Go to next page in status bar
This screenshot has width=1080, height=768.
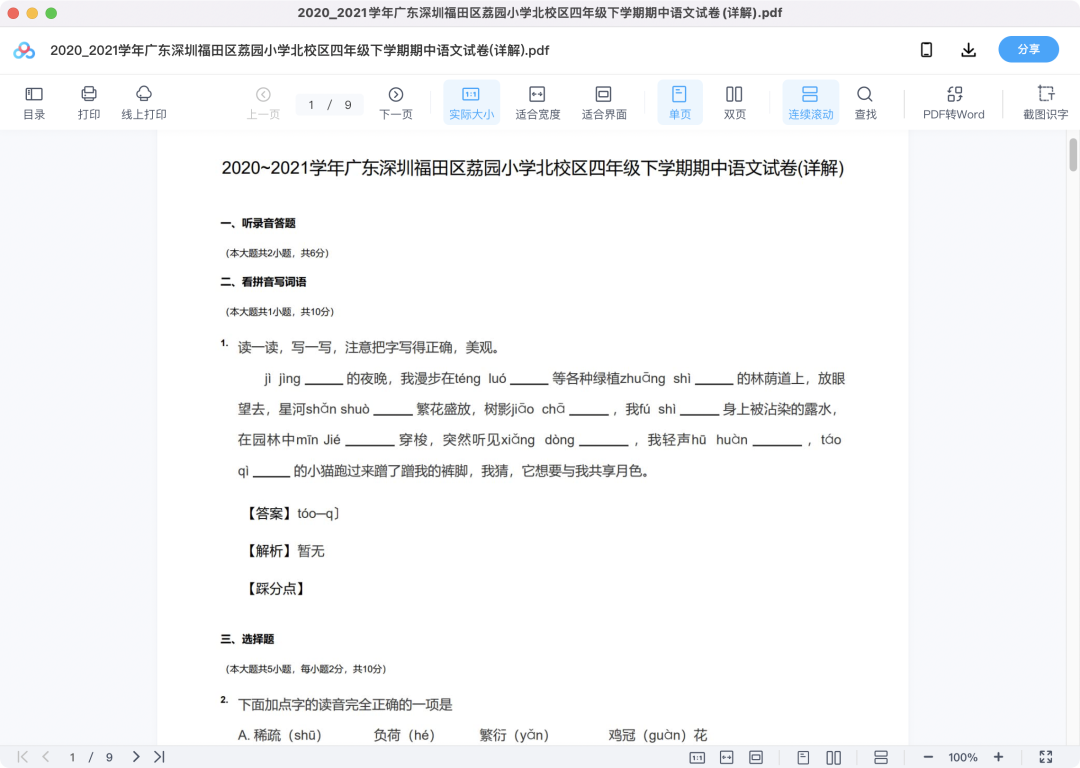136,757
